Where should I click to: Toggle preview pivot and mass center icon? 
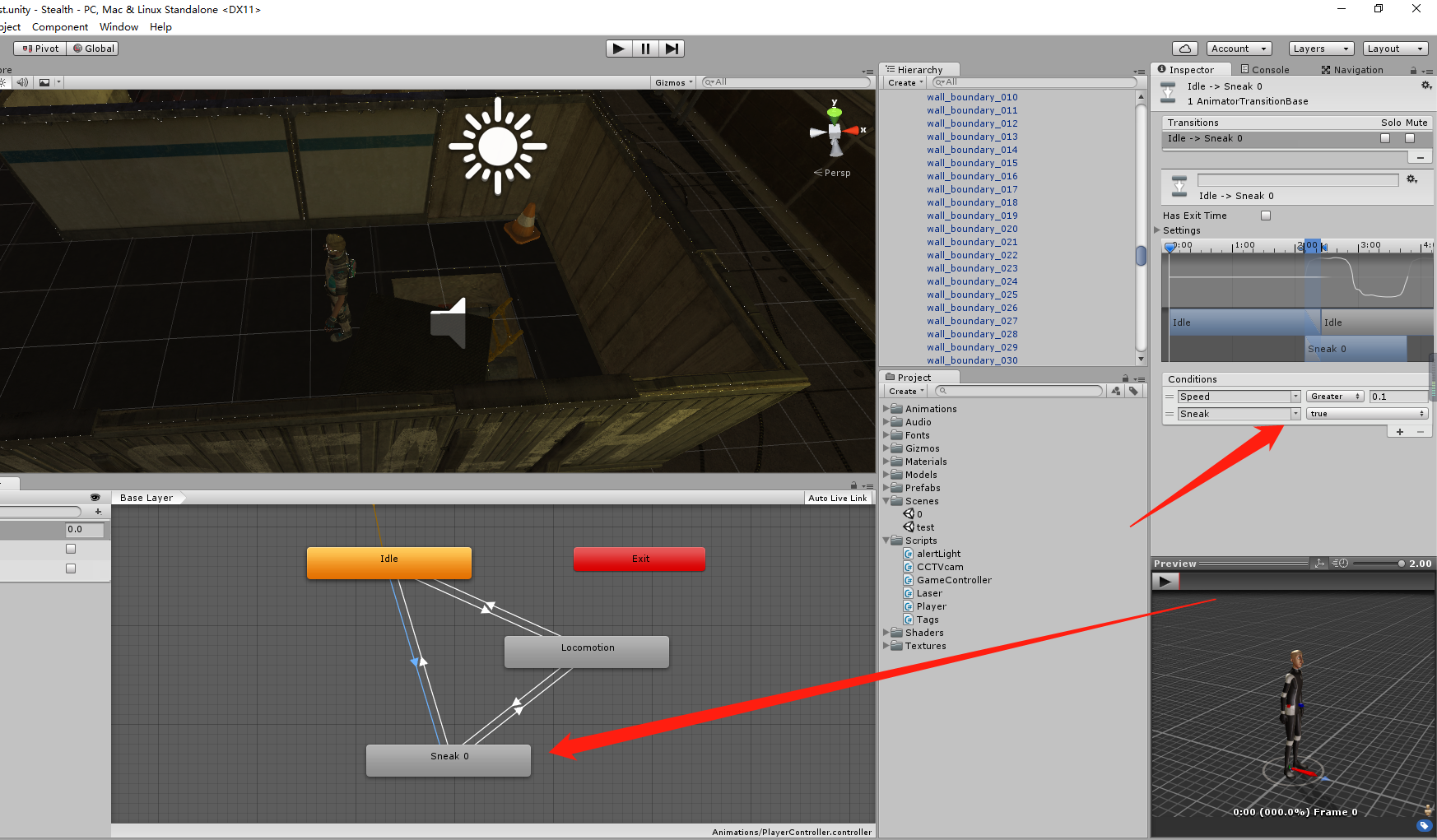click(x=1319, y=564)
